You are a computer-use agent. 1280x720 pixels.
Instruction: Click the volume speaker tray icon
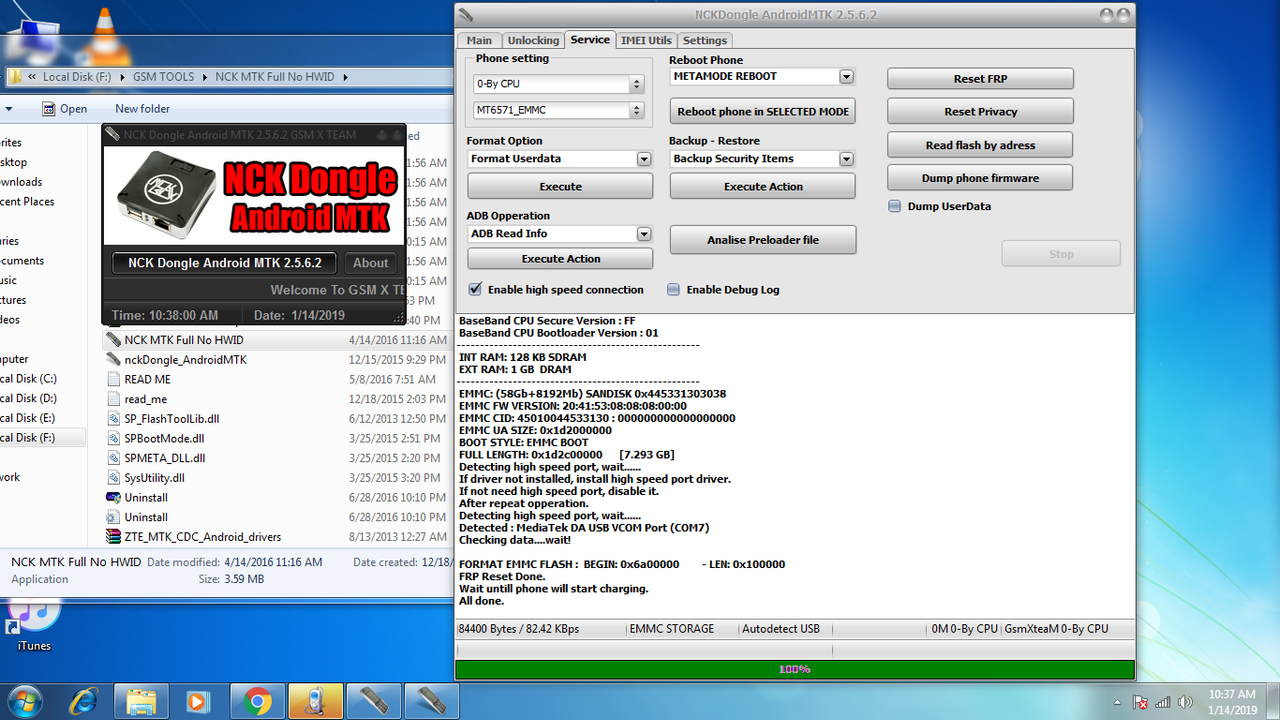click(x=1186, y=702)
